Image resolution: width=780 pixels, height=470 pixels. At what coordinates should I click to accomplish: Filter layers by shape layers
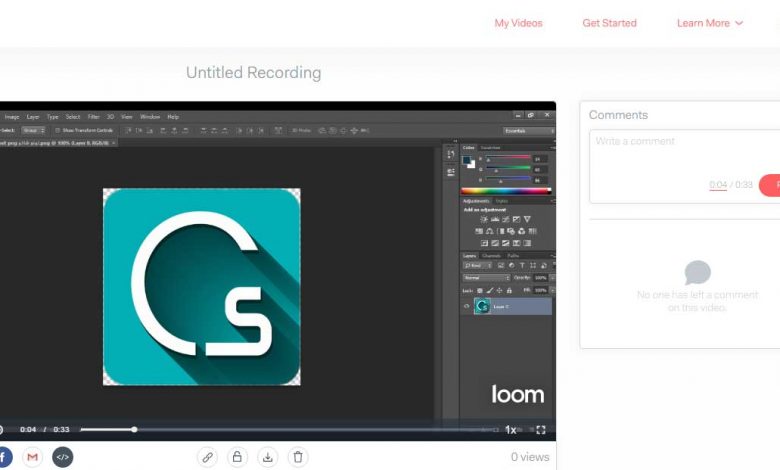tap(533, 266)
